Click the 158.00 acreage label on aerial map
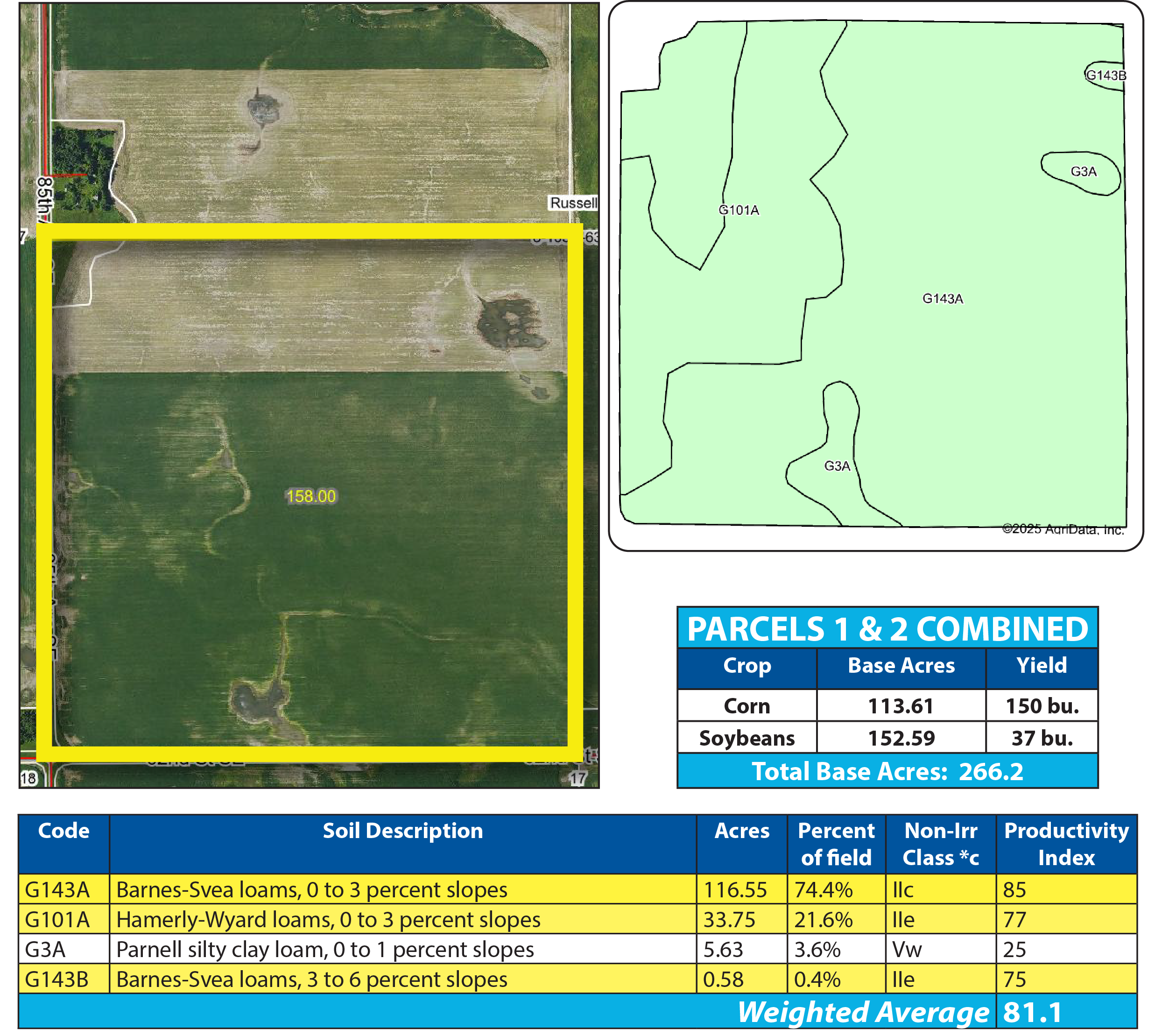The width and height of the screenshot is (1162, 1036). tap(311, 496)
